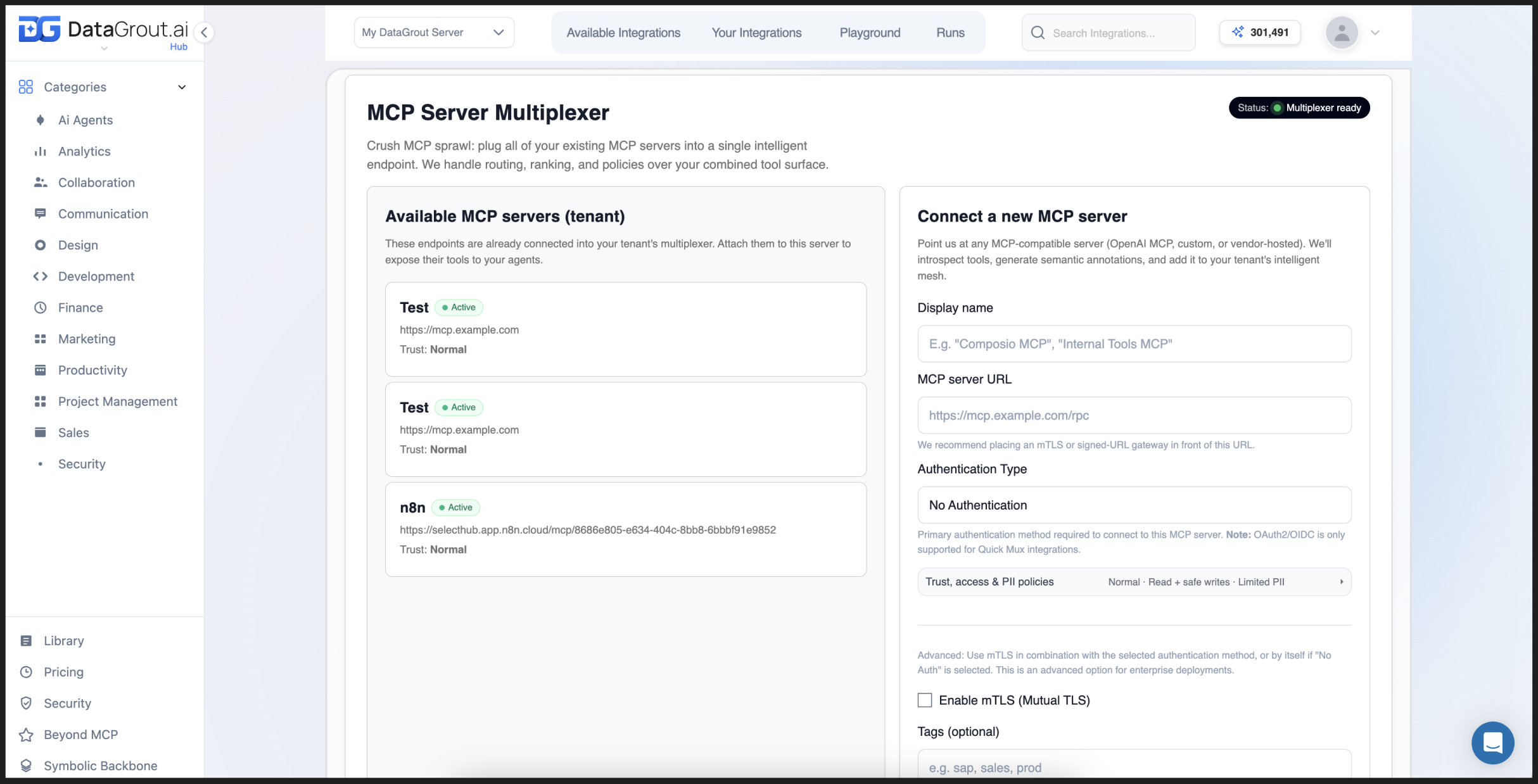Open the Authentication Type dropdown

1134,505
